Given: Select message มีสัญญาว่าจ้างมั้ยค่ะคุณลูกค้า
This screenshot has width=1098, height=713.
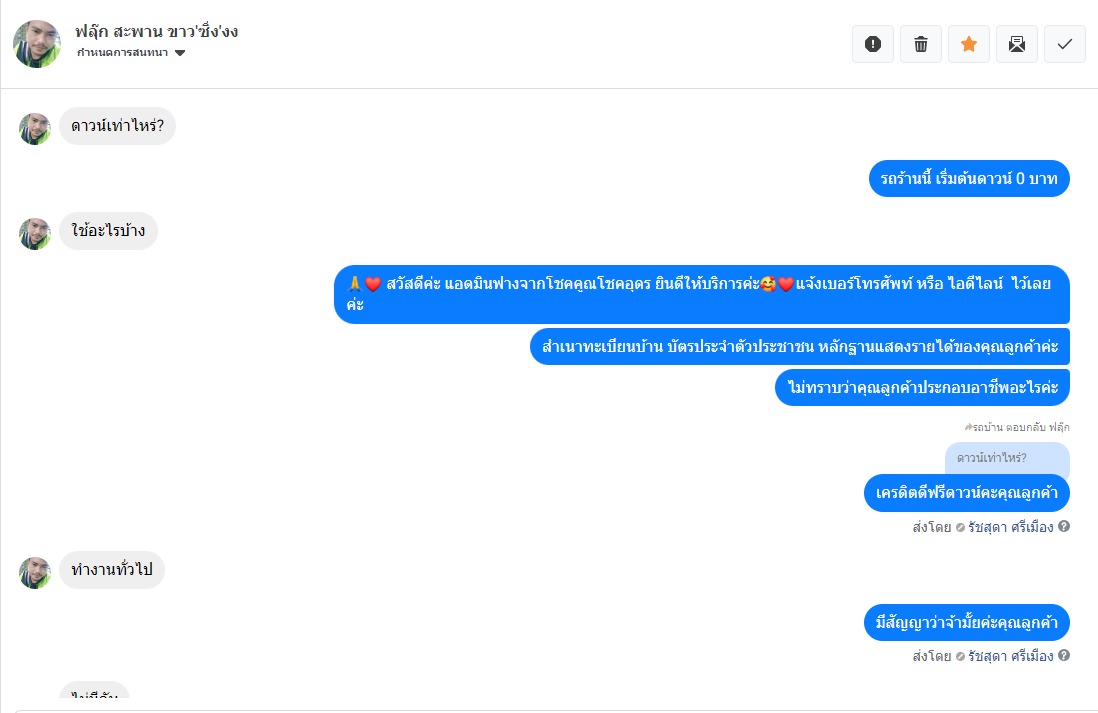Looking at the screenshot, I should pyautogui.click(x=966, y=623).
